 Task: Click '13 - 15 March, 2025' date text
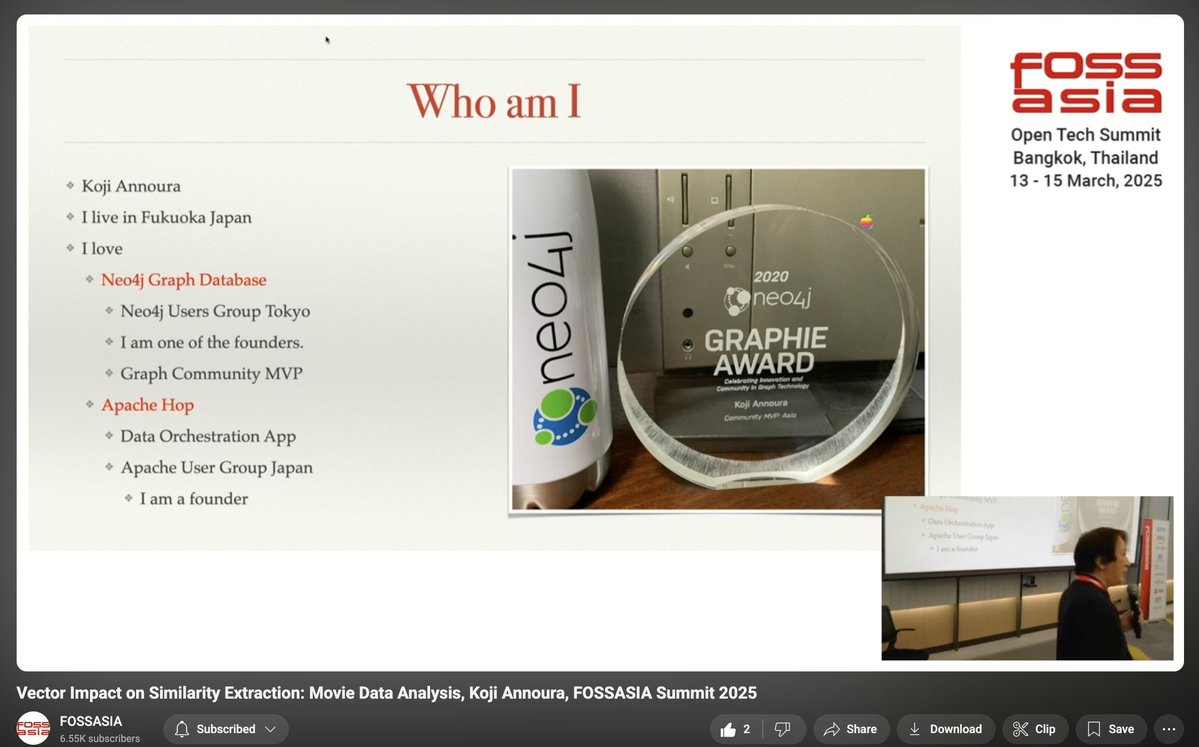point(1086,180)
